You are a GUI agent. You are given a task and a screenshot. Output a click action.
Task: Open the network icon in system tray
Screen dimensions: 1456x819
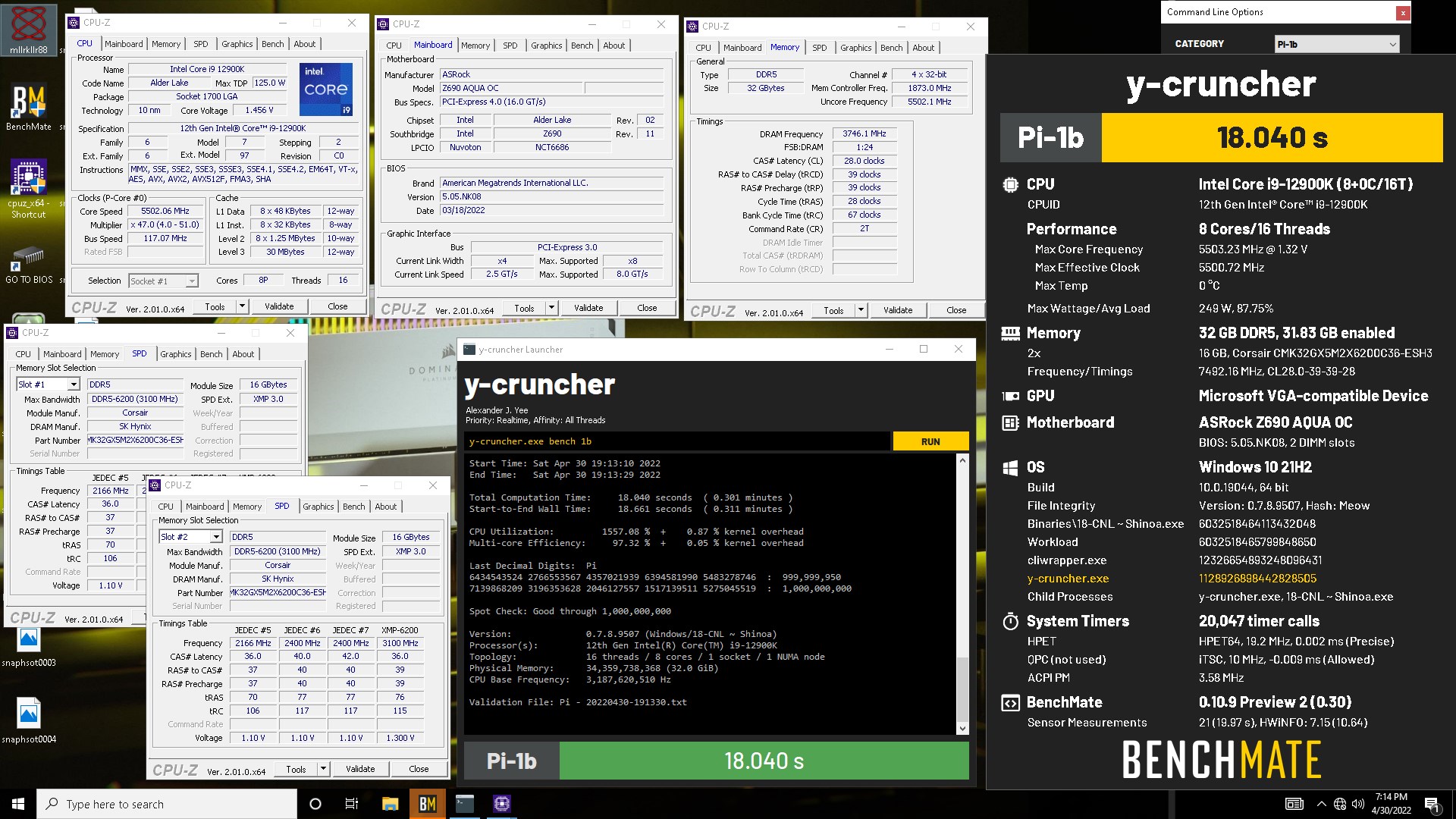(1340, 804)
